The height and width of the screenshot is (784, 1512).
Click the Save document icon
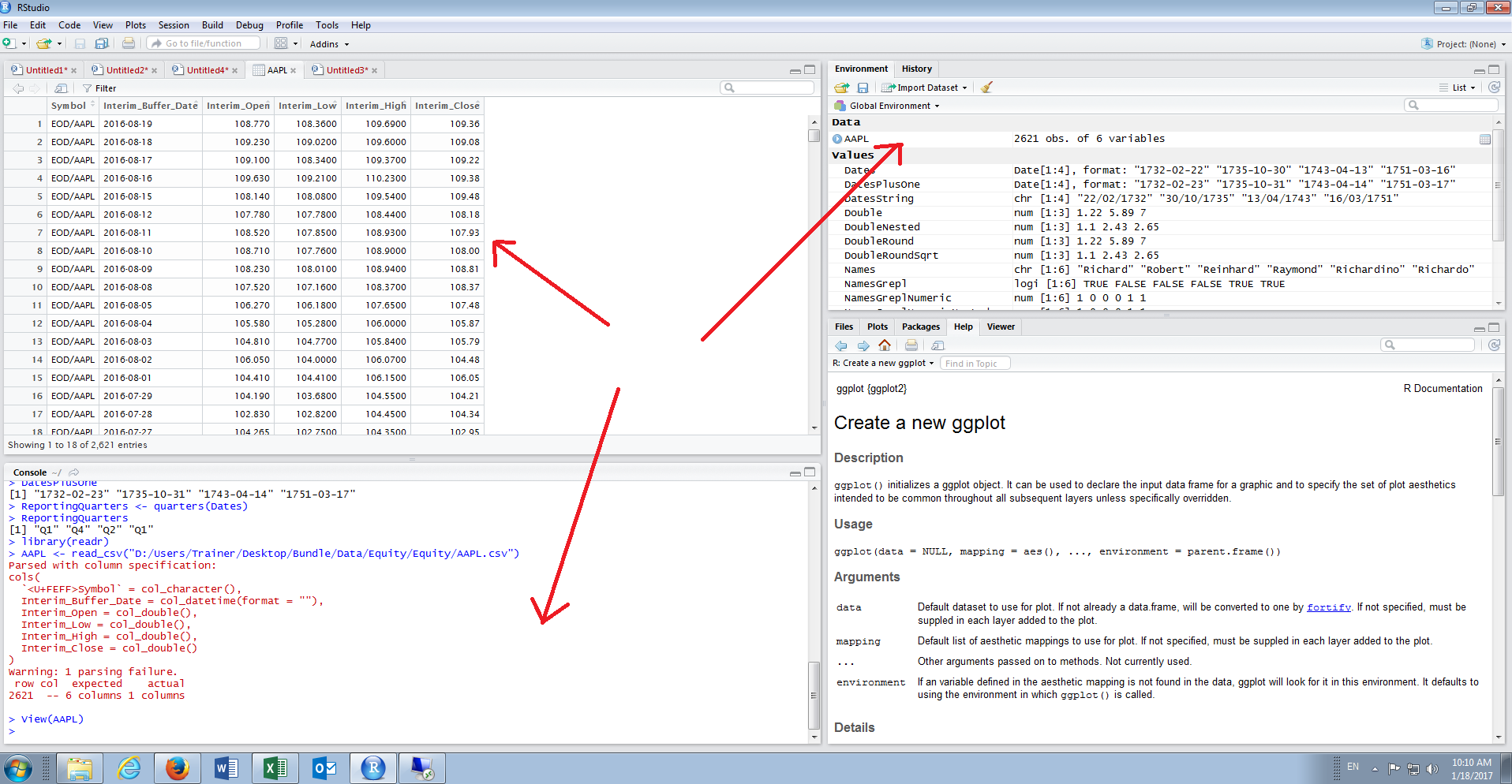click(80, 43)
